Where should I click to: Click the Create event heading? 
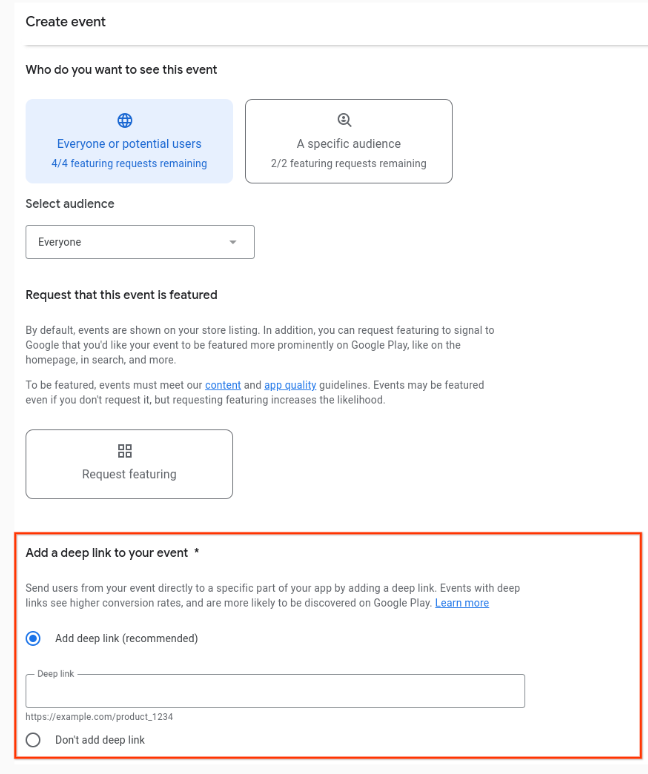tap(66, 22)
